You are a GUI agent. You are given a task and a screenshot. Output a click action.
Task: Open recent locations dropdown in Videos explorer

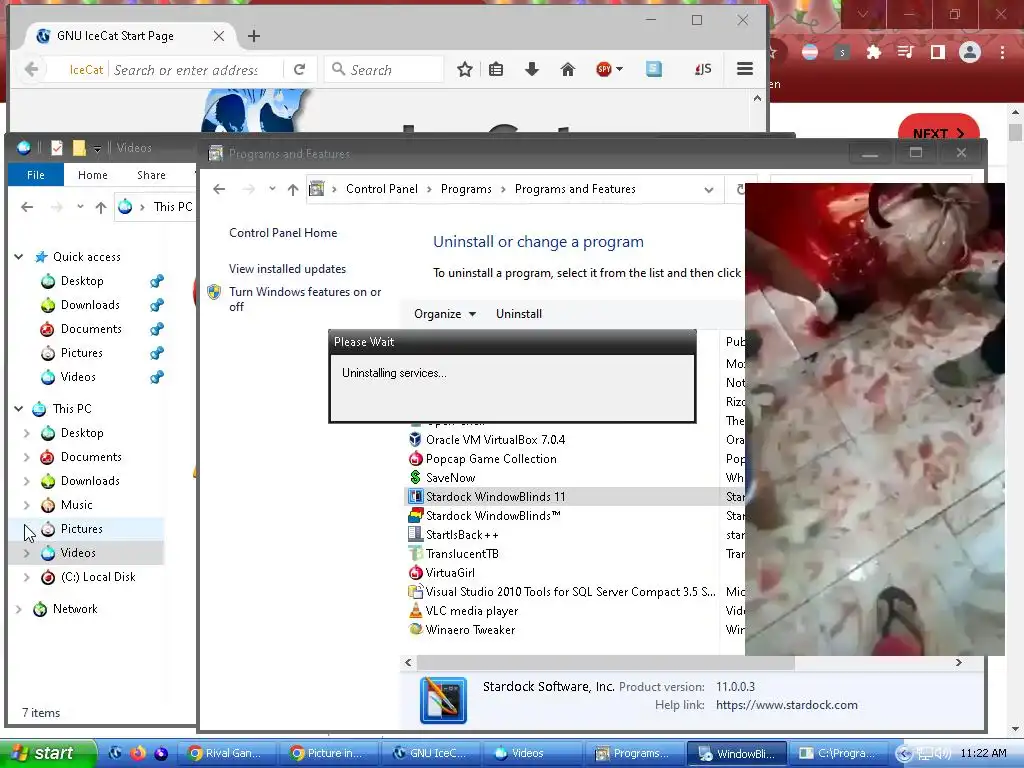tap(80, 207)
